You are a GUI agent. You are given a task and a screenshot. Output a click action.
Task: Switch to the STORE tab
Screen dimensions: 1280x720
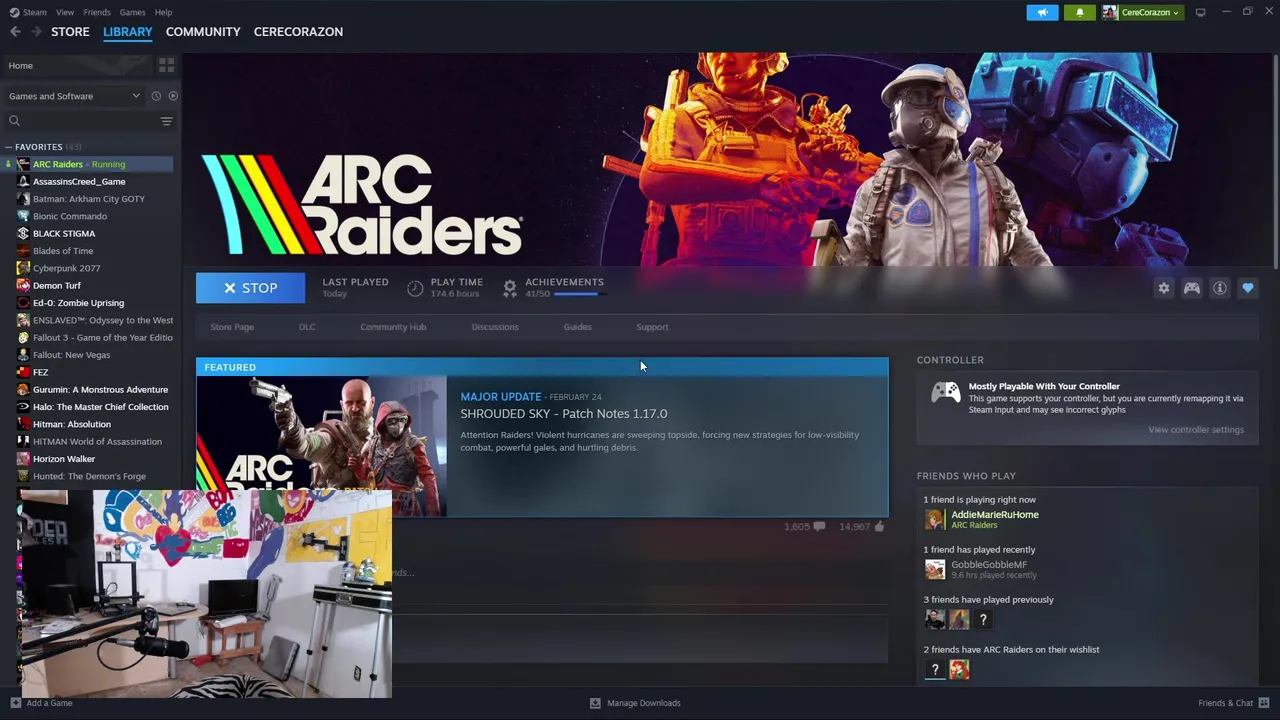pos(70,32)
